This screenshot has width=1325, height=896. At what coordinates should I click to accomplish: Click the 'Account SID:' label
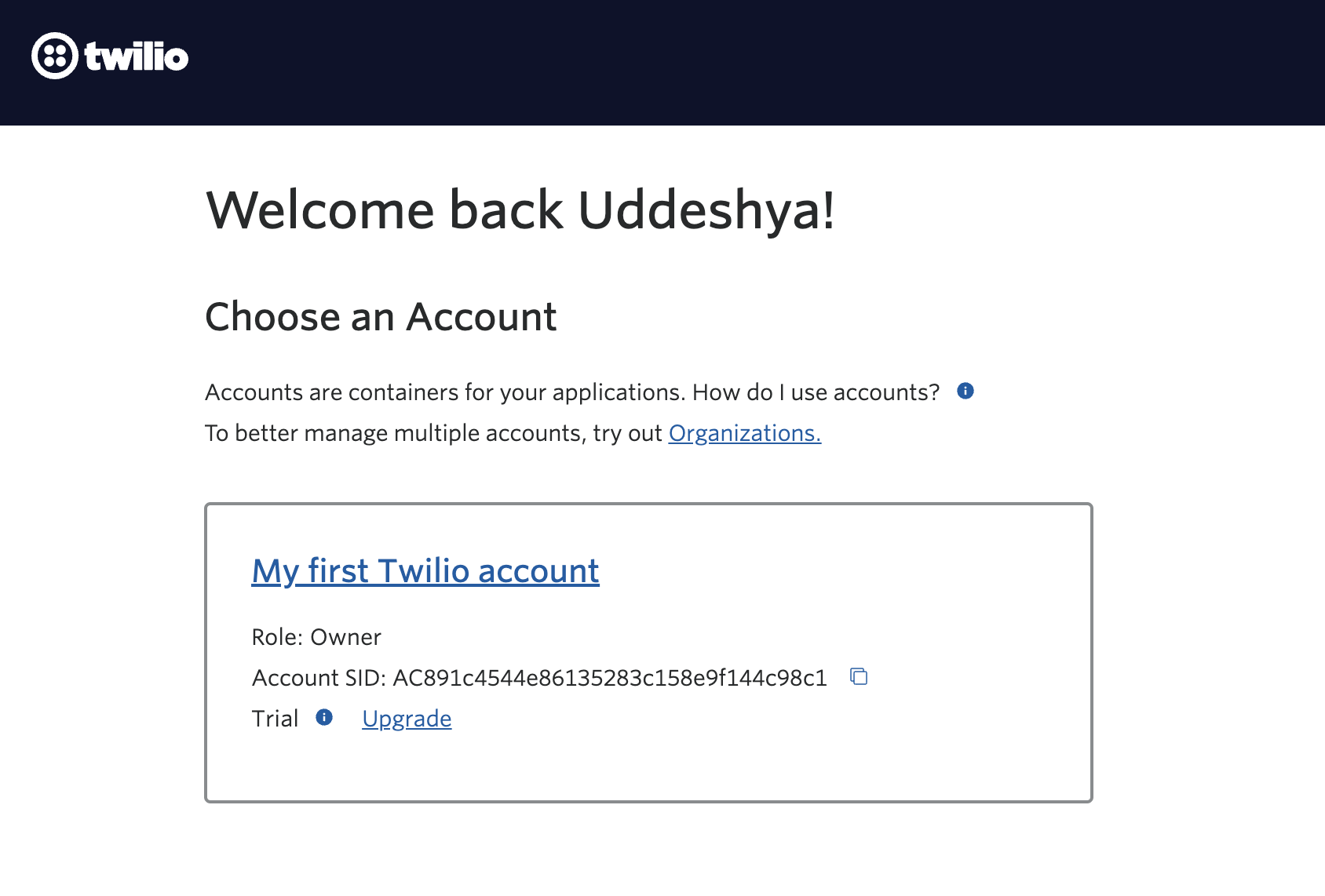(319, 678)
